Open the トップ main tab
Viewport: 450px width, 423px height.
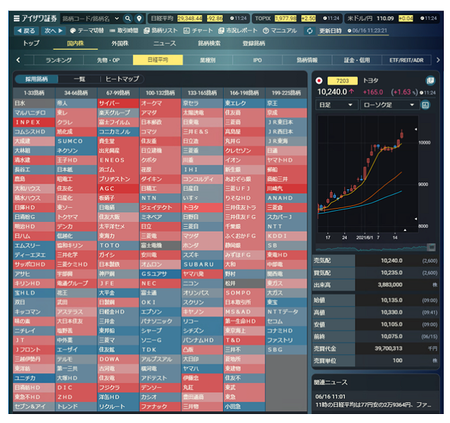coord(31,43)
